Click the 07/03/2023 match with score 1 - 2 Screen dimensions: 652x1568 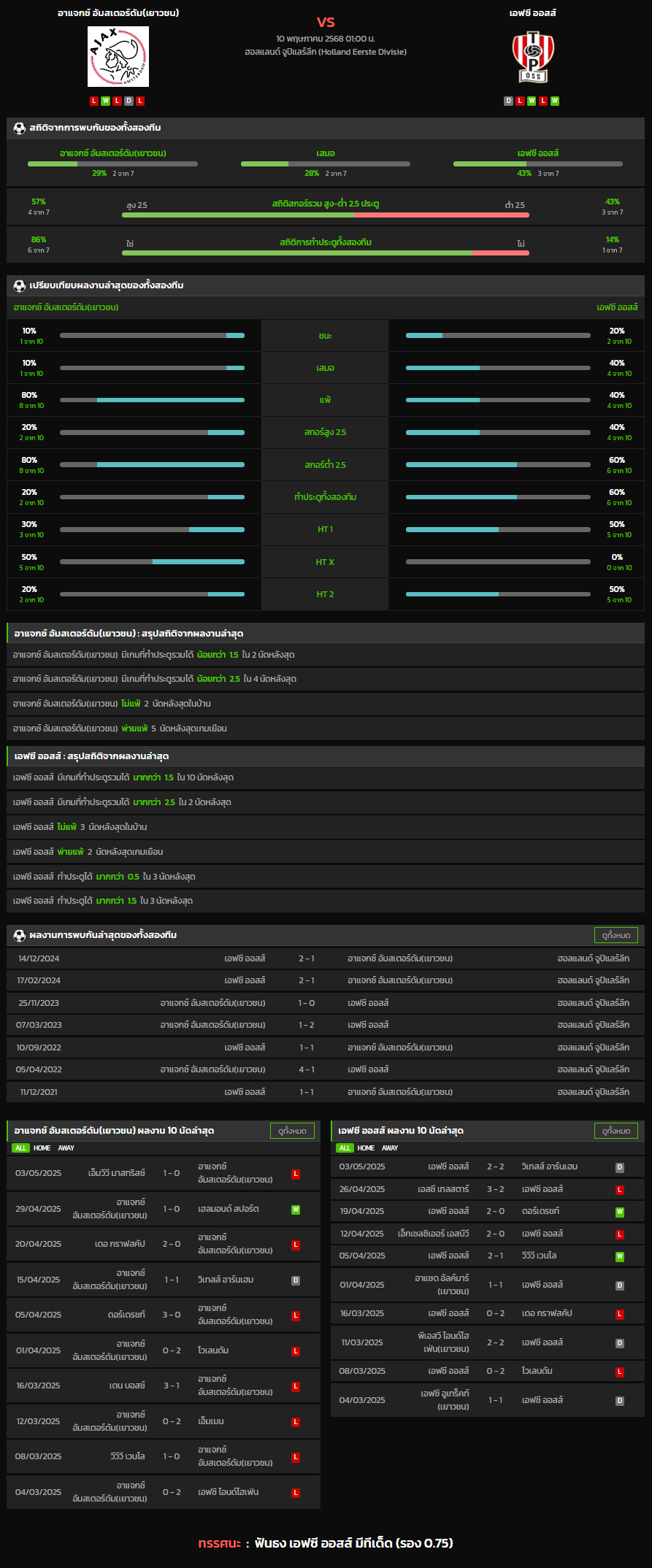click(x=326, y=1025)
